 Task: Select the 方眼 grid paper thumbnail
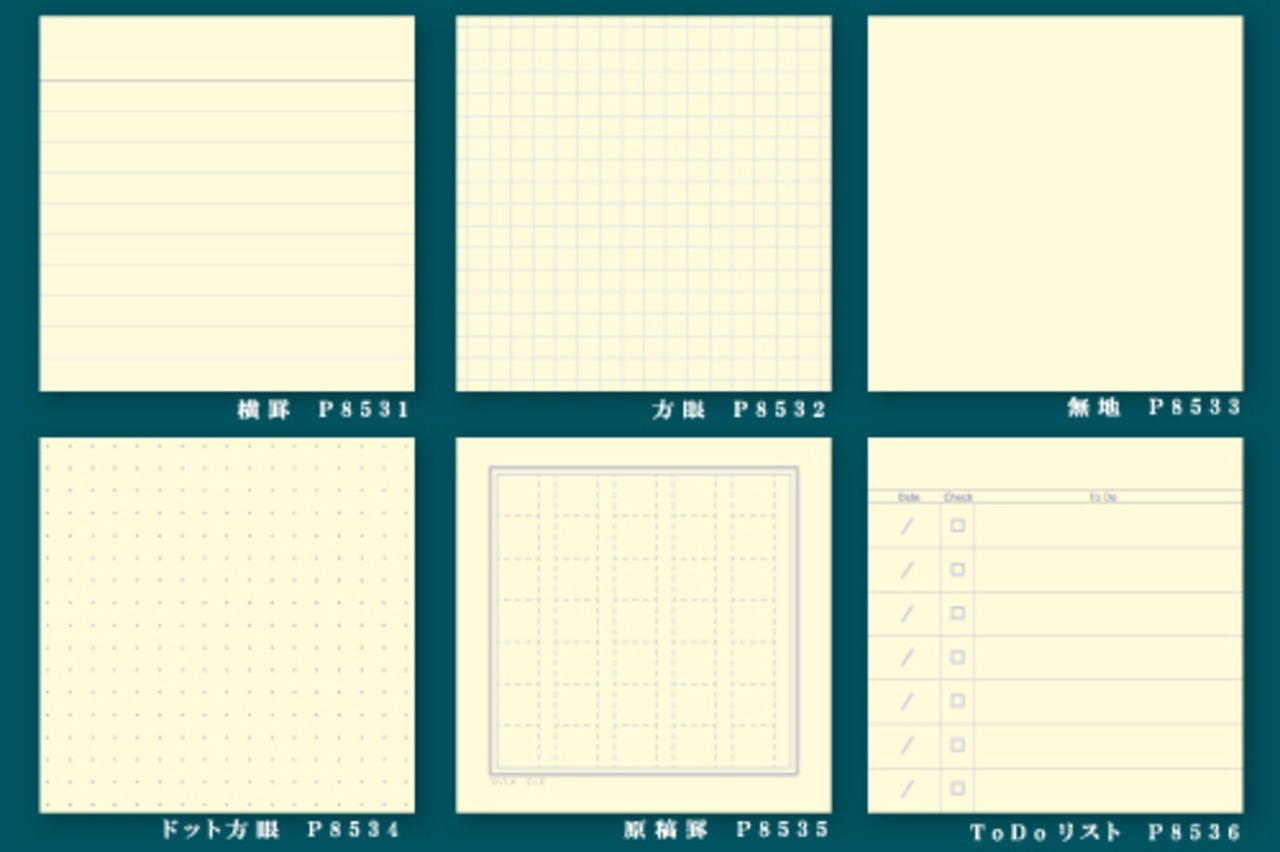pos(644,203)
